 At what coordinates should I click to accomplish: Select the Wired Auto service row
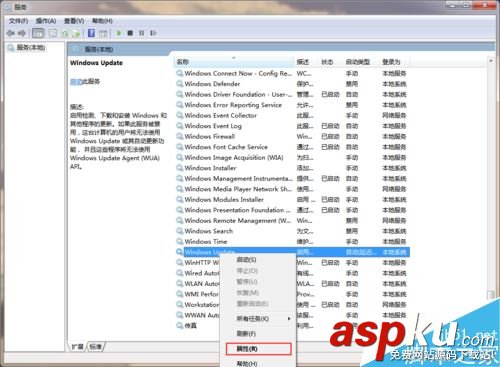202,273
